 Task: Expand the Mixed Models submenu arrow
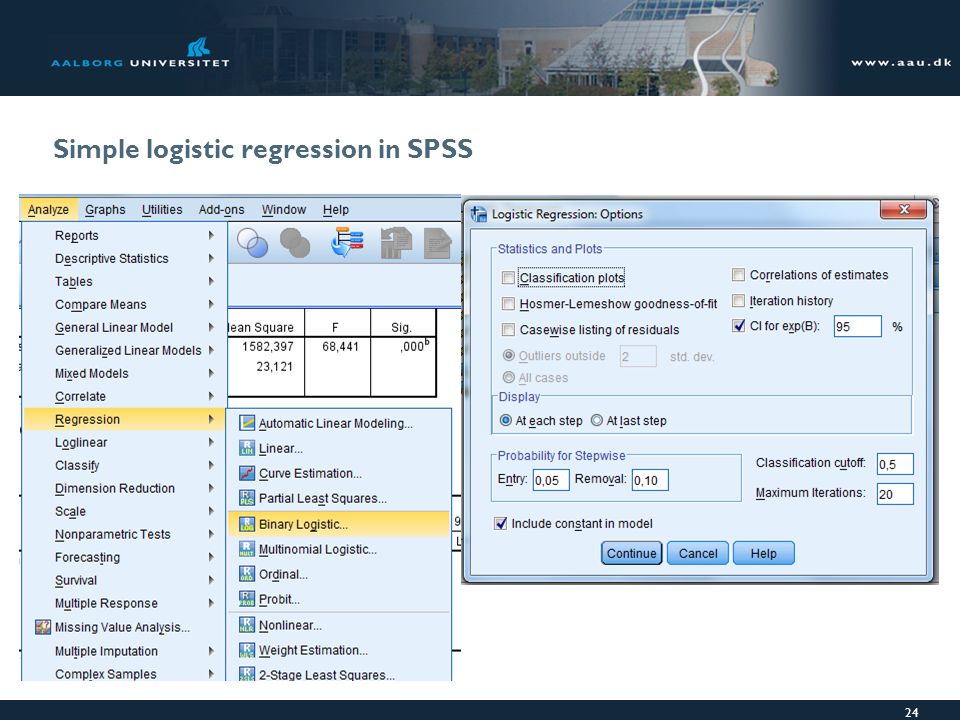coord(211,373)
